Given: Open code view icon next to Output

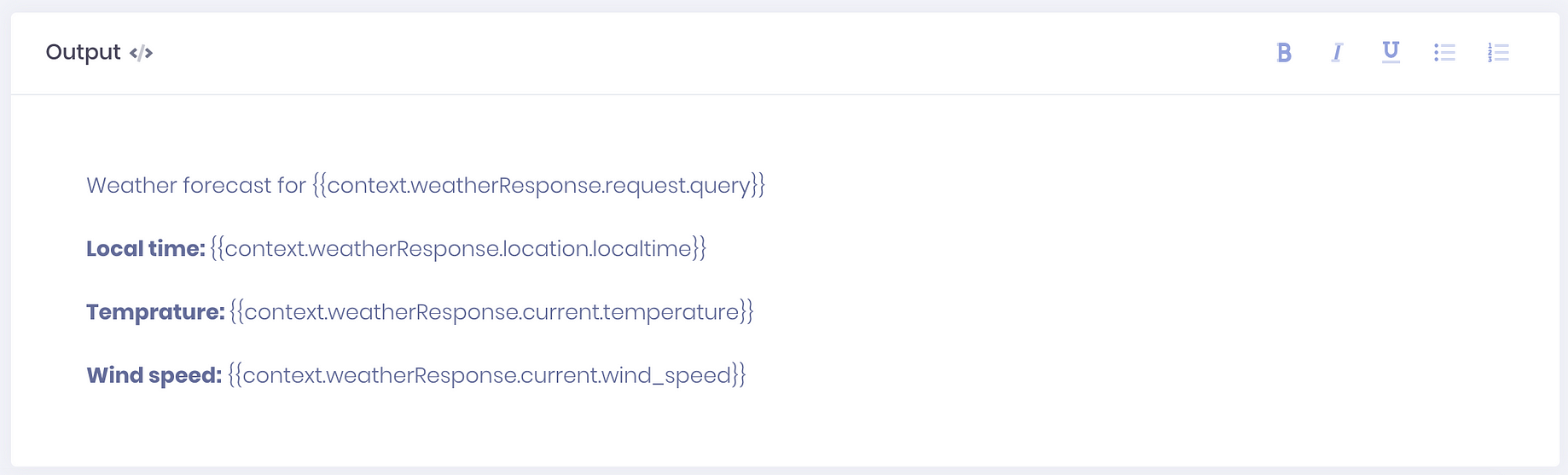Looking at the screenshot, I should tap(141, 53).
